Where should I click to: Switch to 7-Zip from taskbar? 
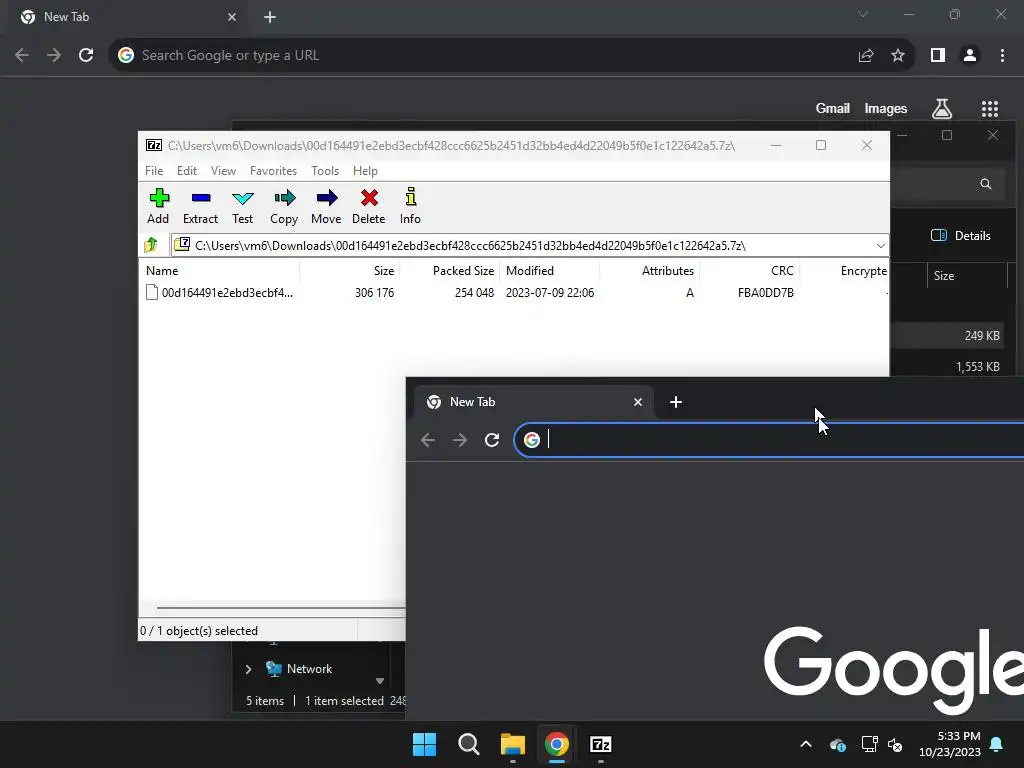pyautogui.click(x=601, y=744)
